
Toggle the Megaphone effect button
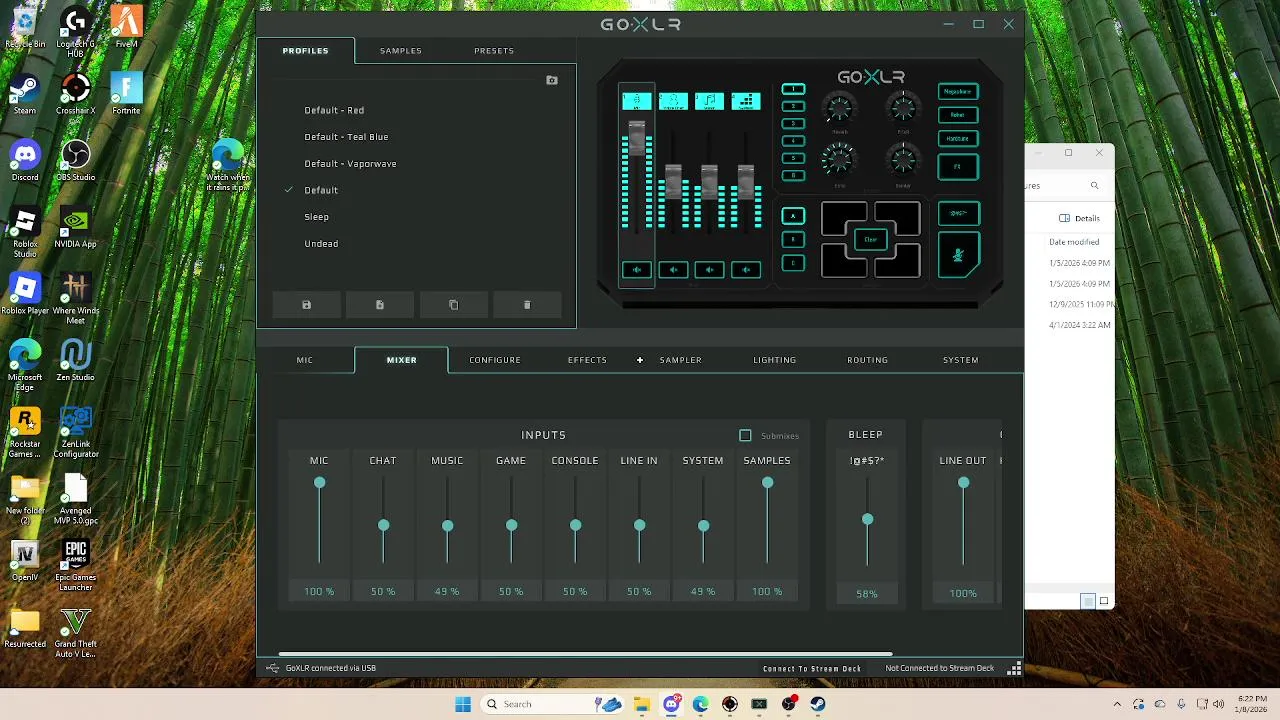coord(958,91)
